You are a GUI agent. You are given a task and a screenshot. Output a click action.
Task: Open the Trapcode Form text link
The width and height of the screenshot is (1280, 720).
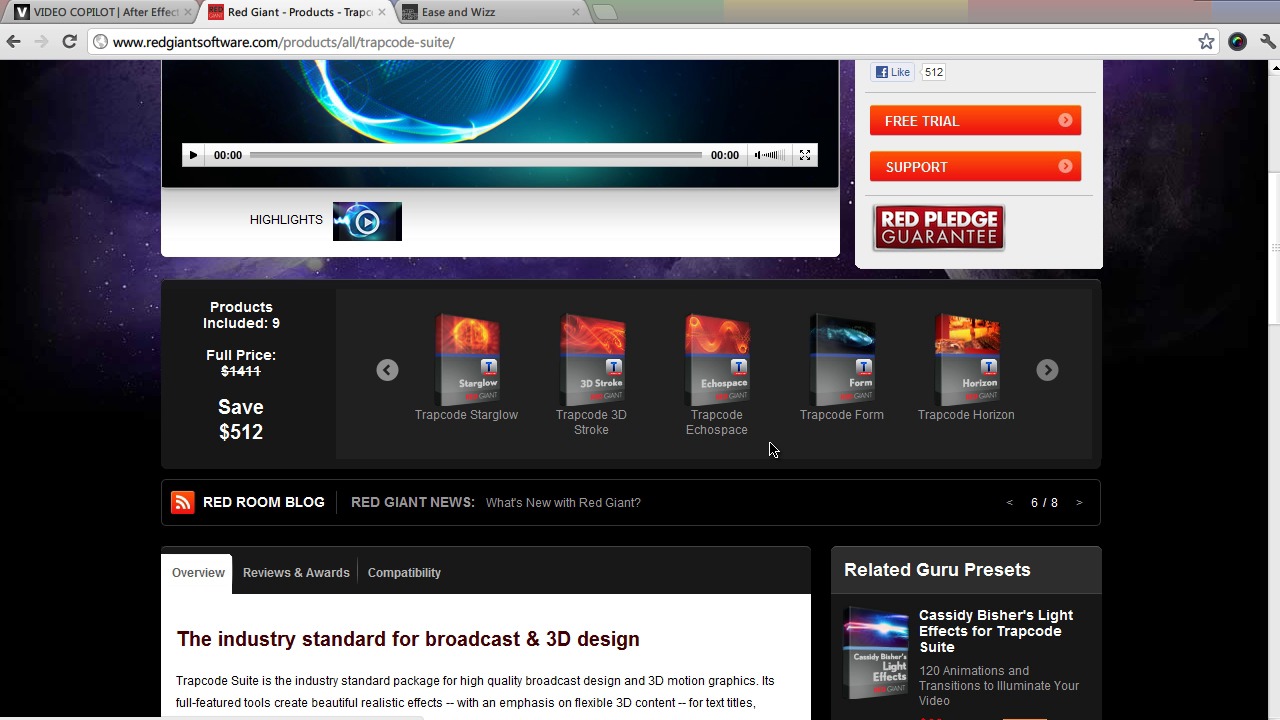(x=842, y=415)
